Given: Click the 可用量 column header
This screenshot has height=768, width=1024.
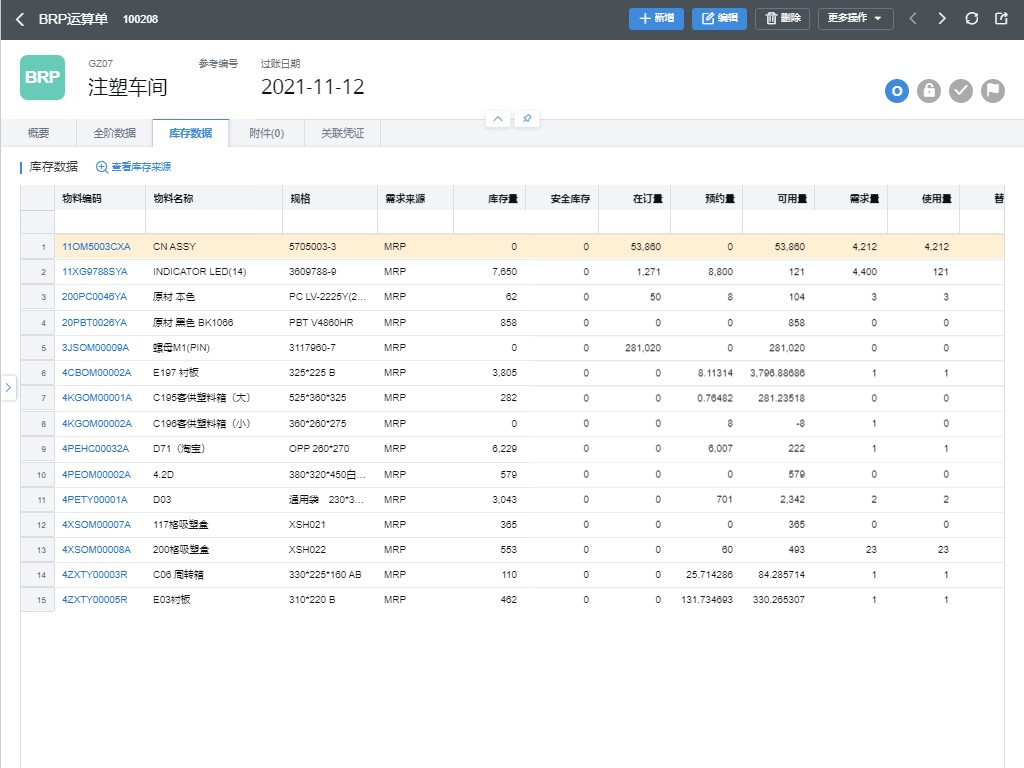Looking at the screenshot, I should (x=778, y=199).
